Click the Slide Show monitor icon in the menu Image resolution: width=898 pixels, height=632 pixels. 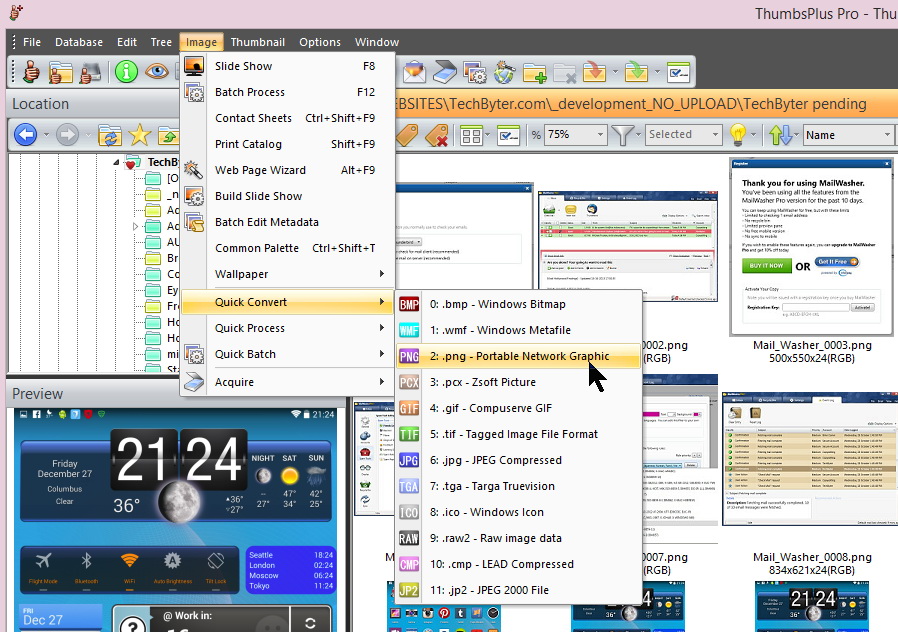pyautogui.click(x=194, y=66)
